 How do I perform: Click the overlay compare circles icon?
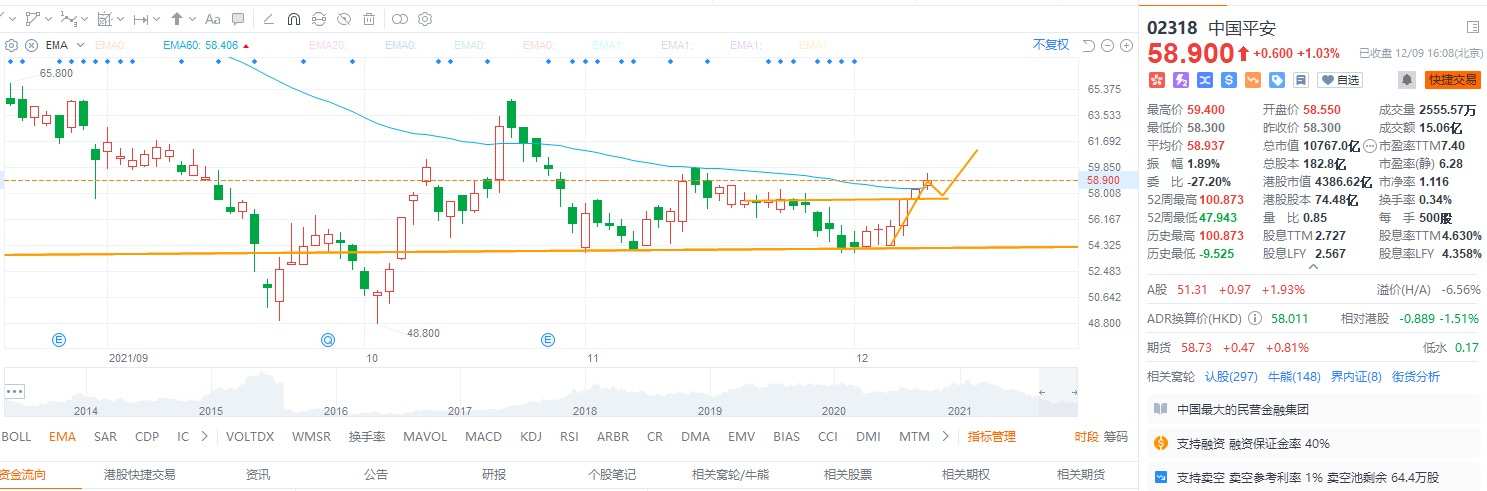[x=399, y=18]
